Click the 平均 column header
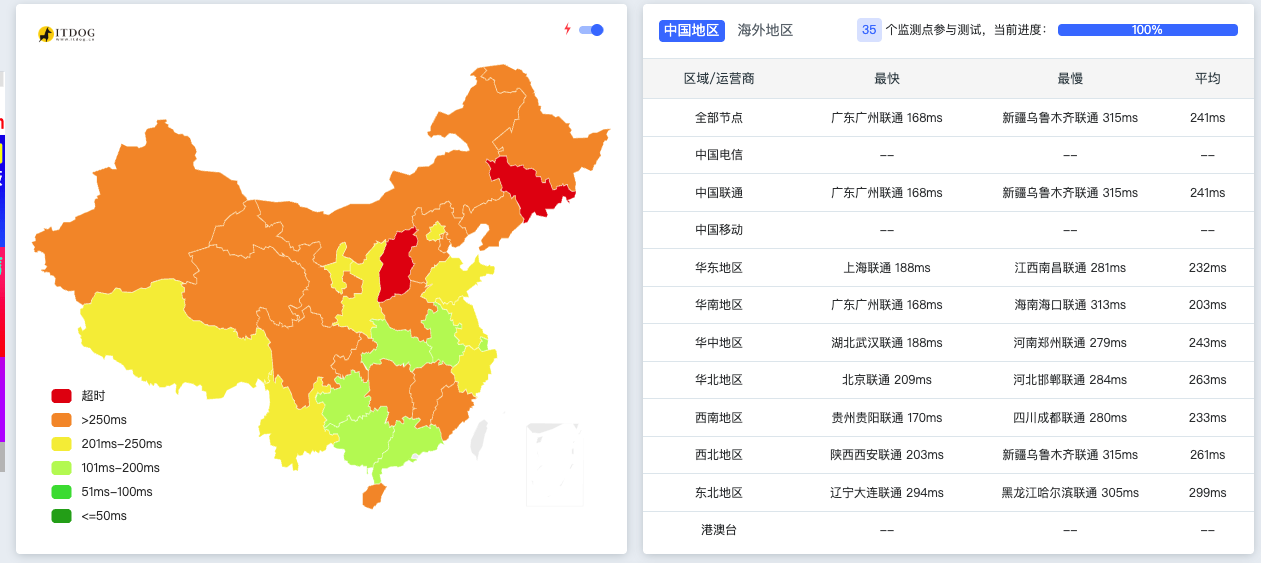The image size is (1261, 563). 1207,78
